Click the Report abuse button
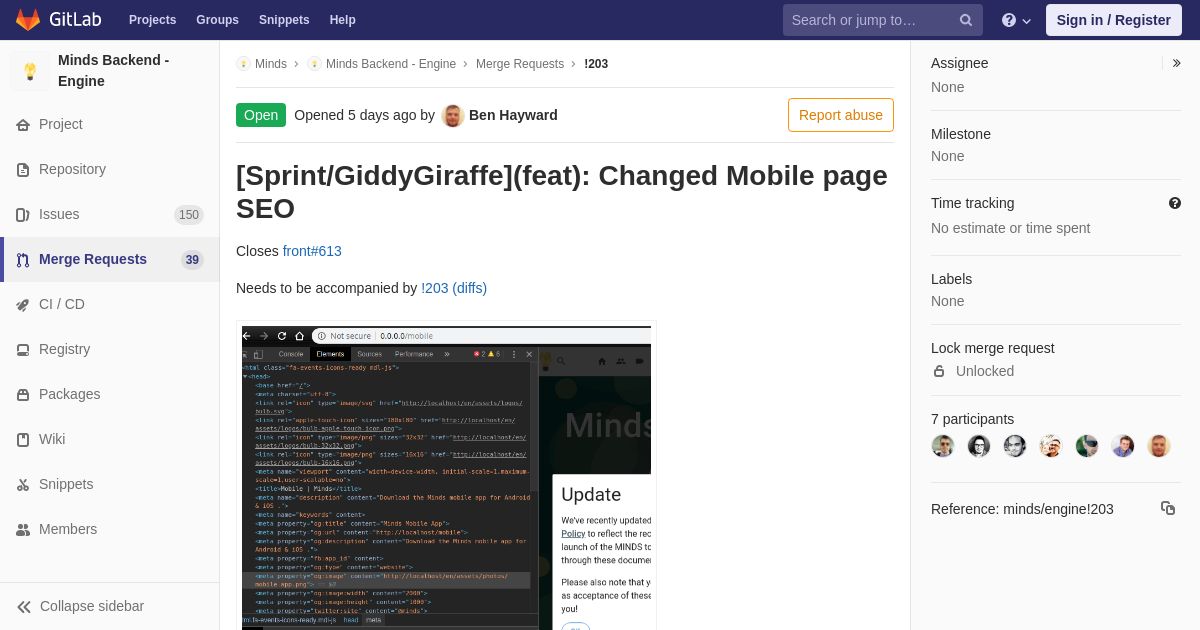Viewport: 1200px width, 630px height. pyautogui.click(x=841, y=115)
